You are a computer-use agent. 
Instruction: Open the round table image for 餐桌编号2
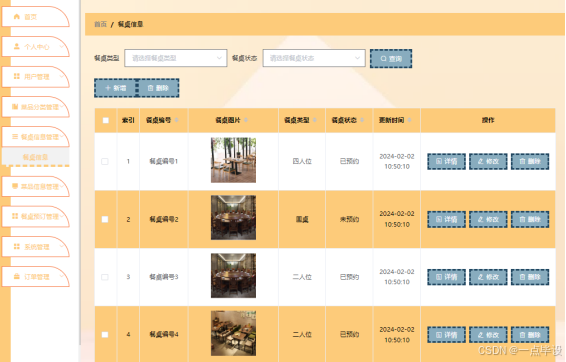tap(233, 218)
